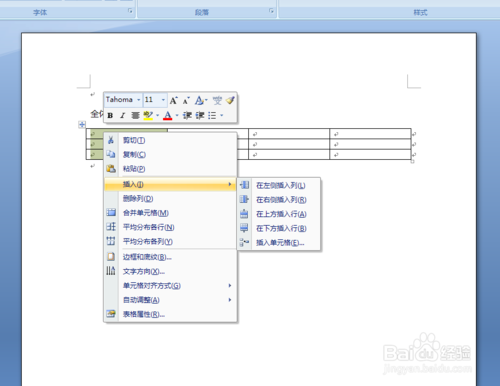Click the table move handle
This screenshot has width=500, height=386.
(82, 124)
